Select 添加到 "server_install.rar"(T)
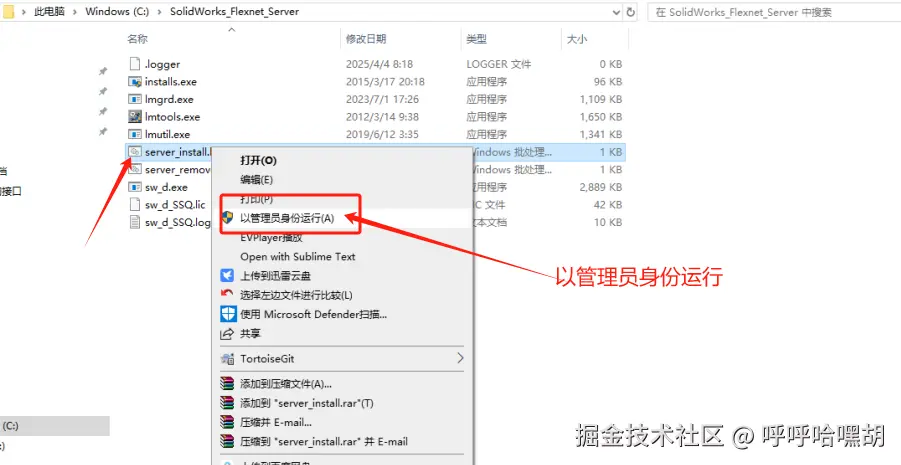The width and height of the screenshot is (901, 465). 307,403
